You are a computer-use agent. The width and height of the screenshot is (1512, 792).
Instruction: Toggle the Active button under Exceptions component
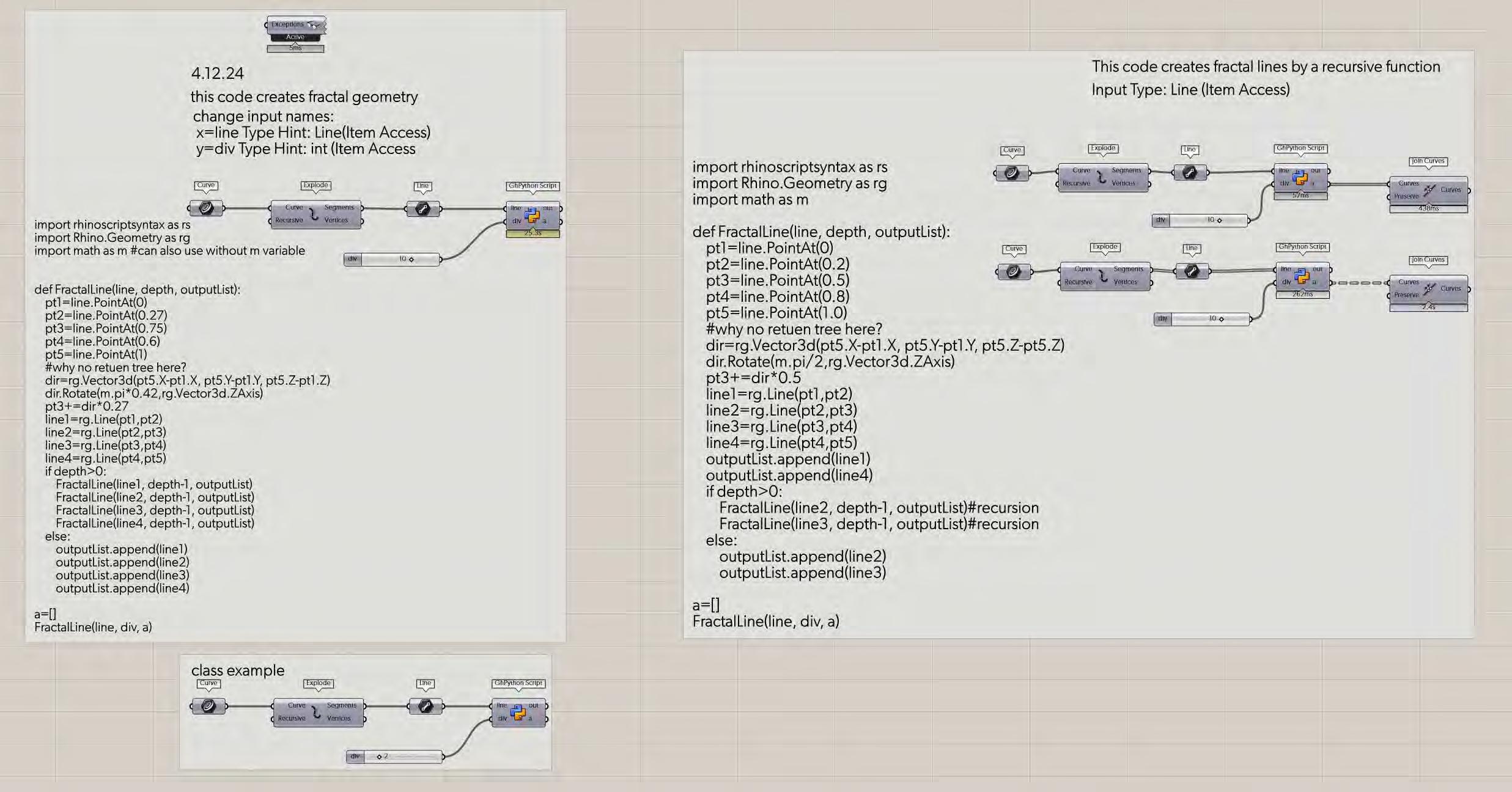295,37
